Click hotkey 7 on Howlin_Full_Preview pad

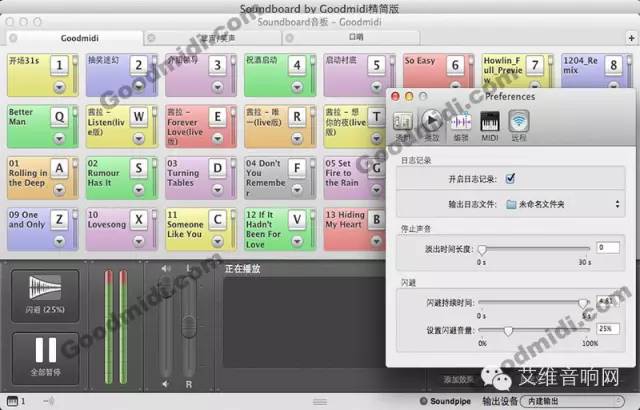click(534, 65)
